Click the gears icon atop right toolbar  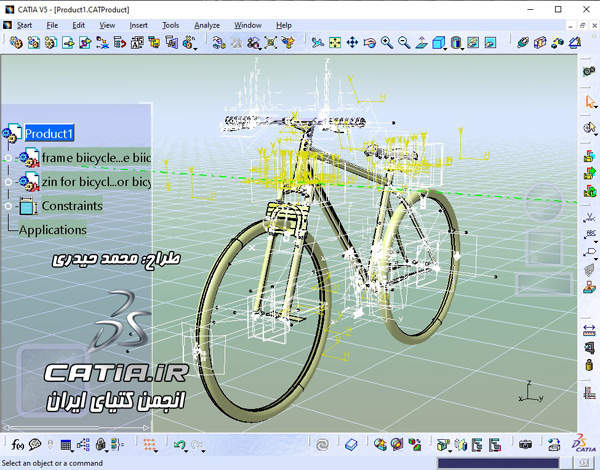pos(589,71)
